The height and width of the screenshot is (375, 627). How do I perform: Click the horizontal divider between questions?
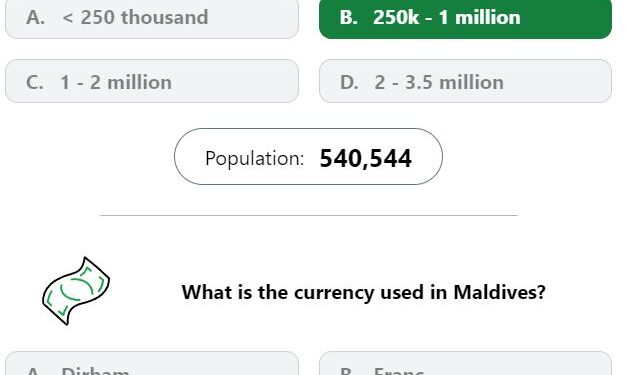click(309, 215)
